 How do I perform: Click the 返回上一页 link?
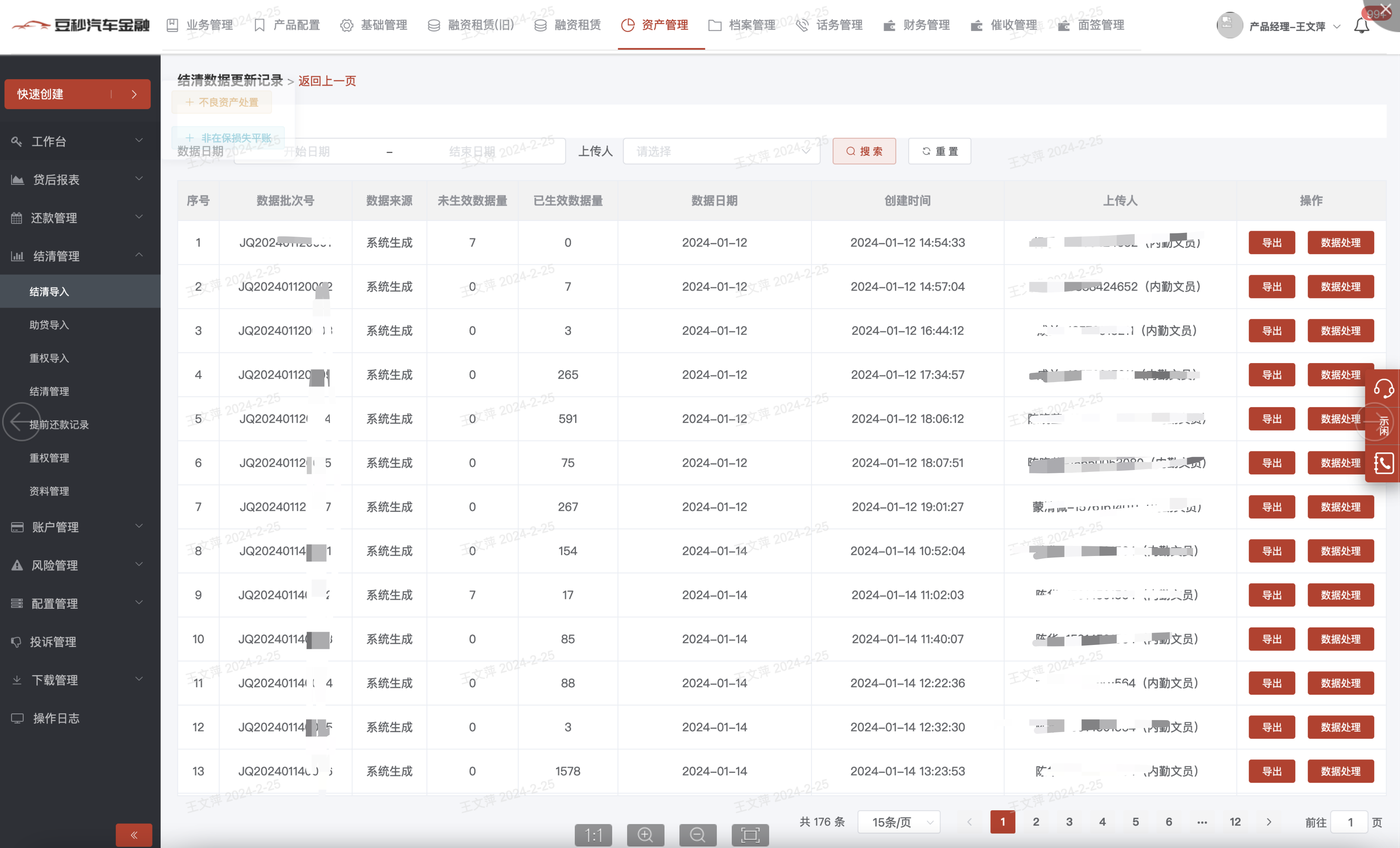coord(327,81)
